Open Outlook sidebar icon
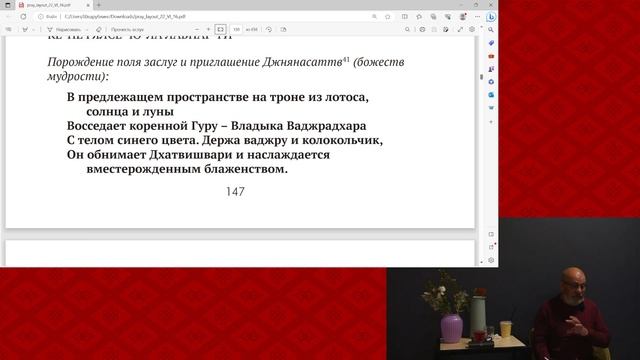 (x=491, y=95)
